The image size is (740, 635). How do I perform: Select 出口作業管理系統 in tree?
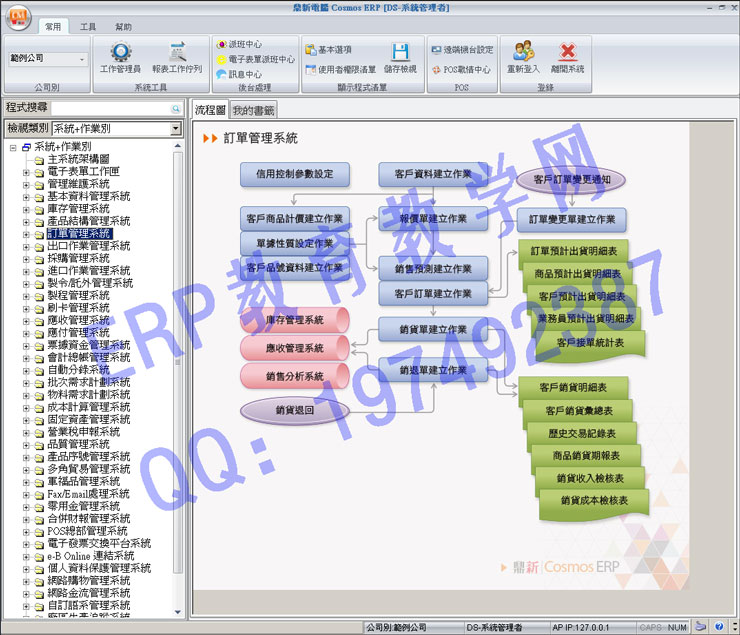(89, 246)
